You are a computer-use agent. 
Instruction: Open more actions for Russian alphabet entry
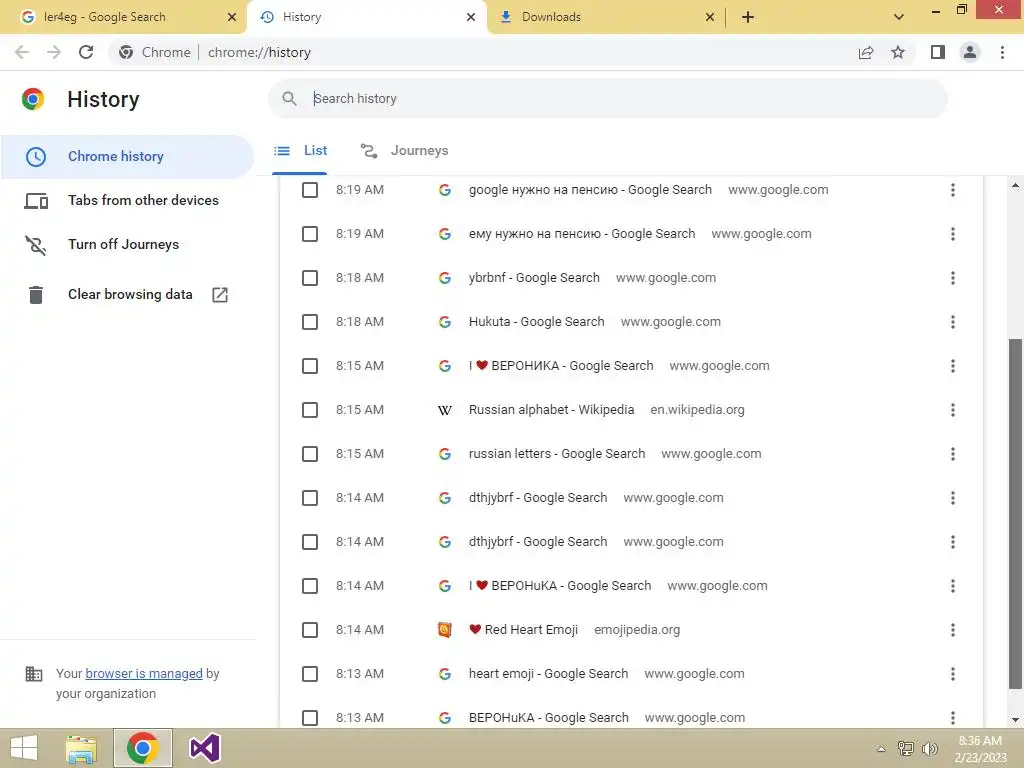pyautogui.click(x=953, y=410)
